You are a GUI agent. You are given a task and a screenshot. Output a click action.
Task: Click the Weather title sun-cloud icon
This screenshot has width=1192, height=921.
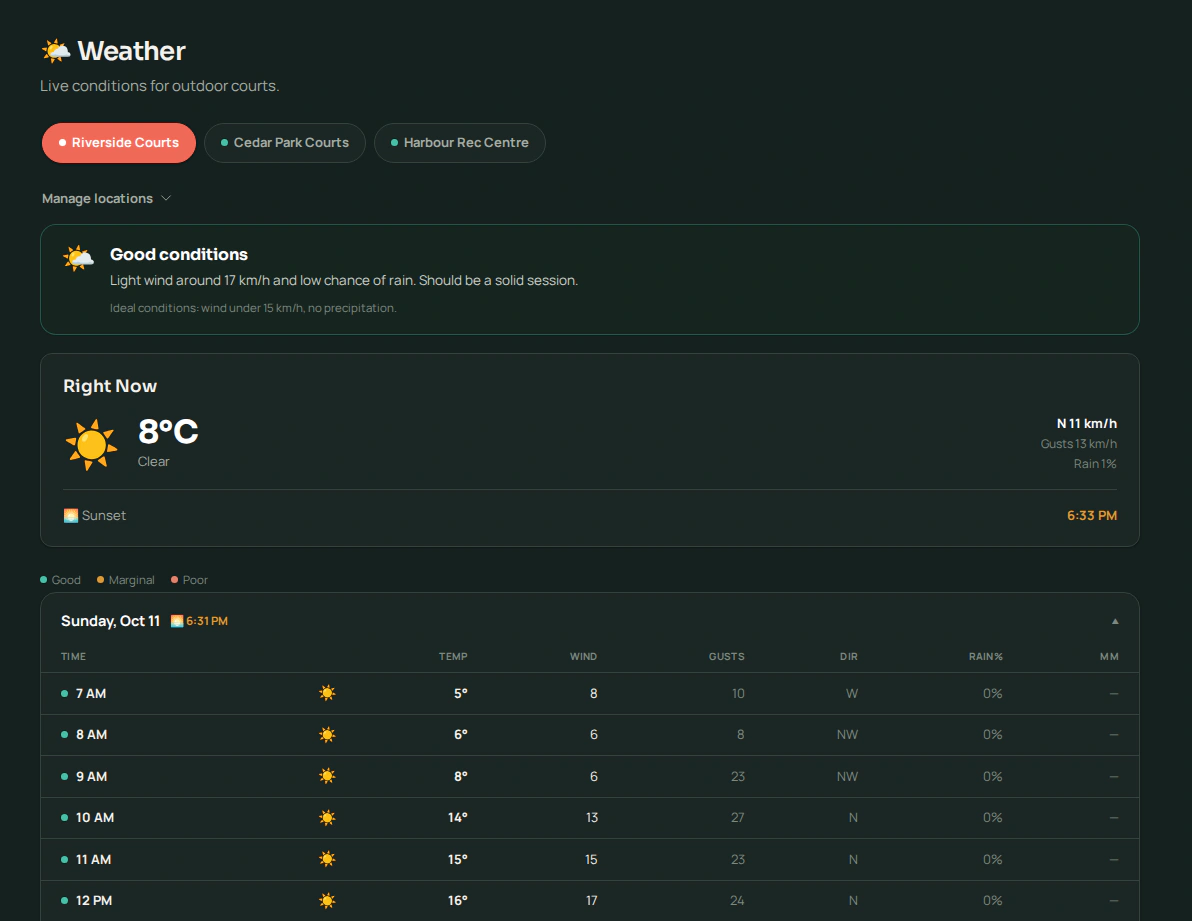(x=55, y=51)
